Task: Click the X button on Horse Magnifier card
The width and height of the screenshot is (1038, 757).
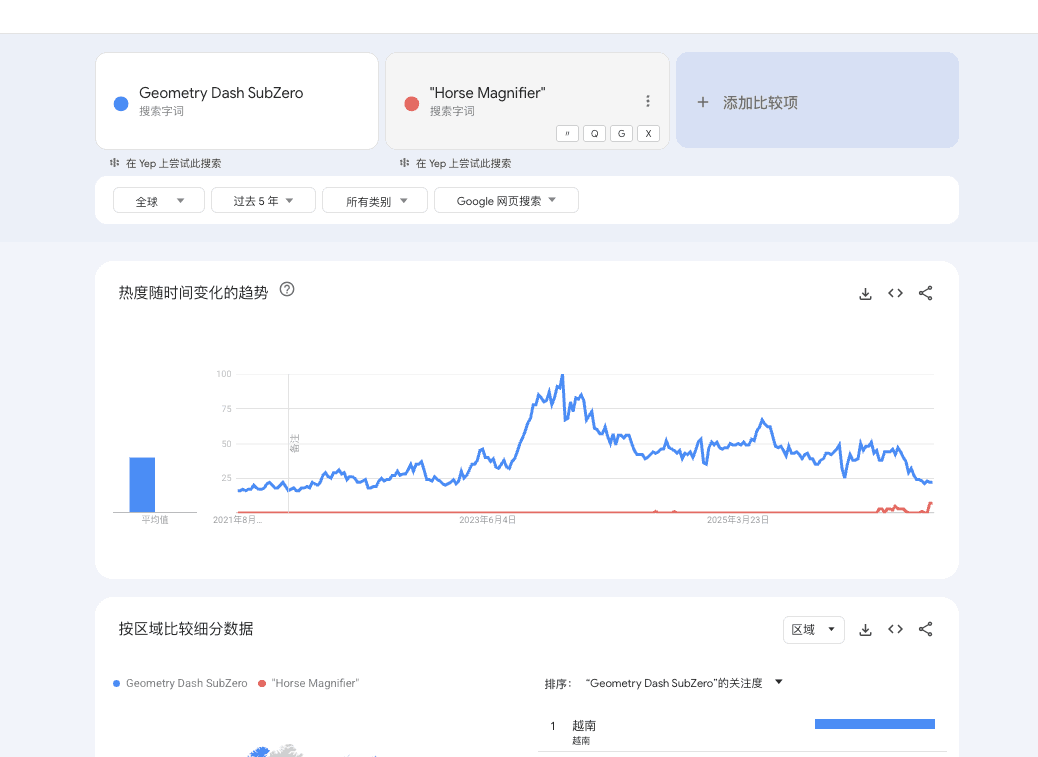Action: [x=648, y=134]
